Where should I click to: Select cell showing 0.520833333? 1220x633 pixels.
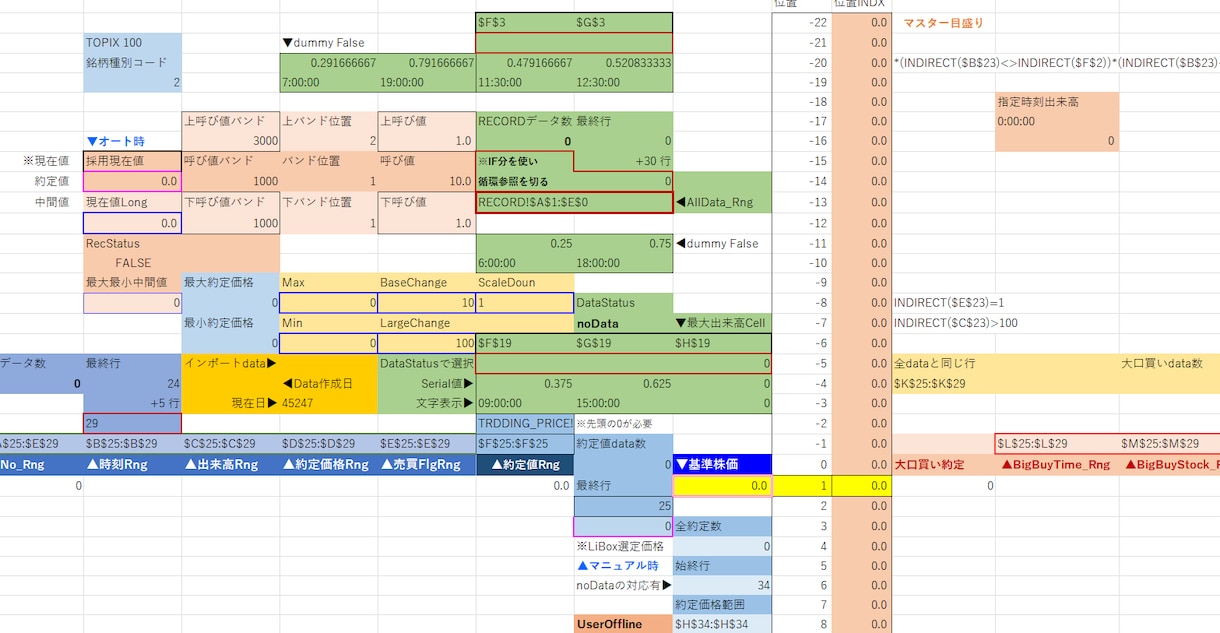623,62
